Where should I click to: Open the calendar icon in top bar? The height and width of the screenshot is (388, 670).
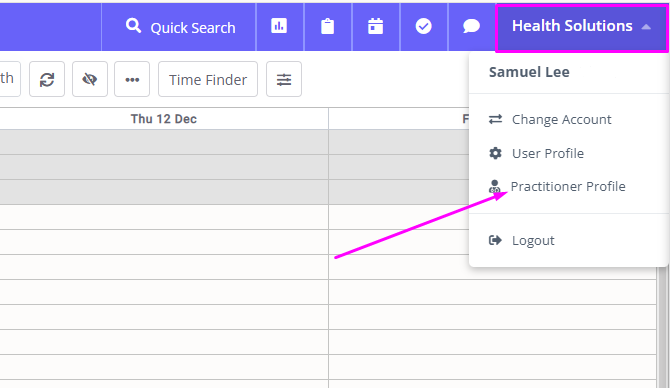point(375,26)
